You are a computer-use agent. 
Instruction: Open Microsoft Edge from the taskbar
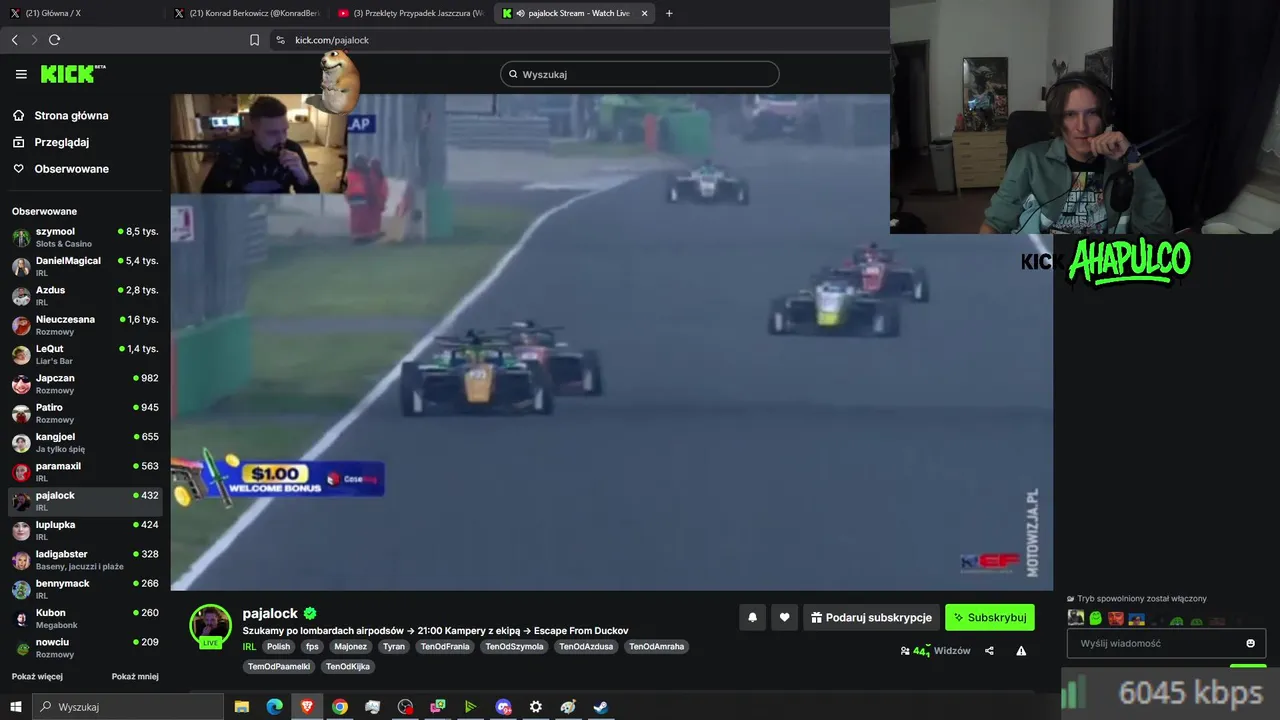pyautogui.click(x=274, y=707)
